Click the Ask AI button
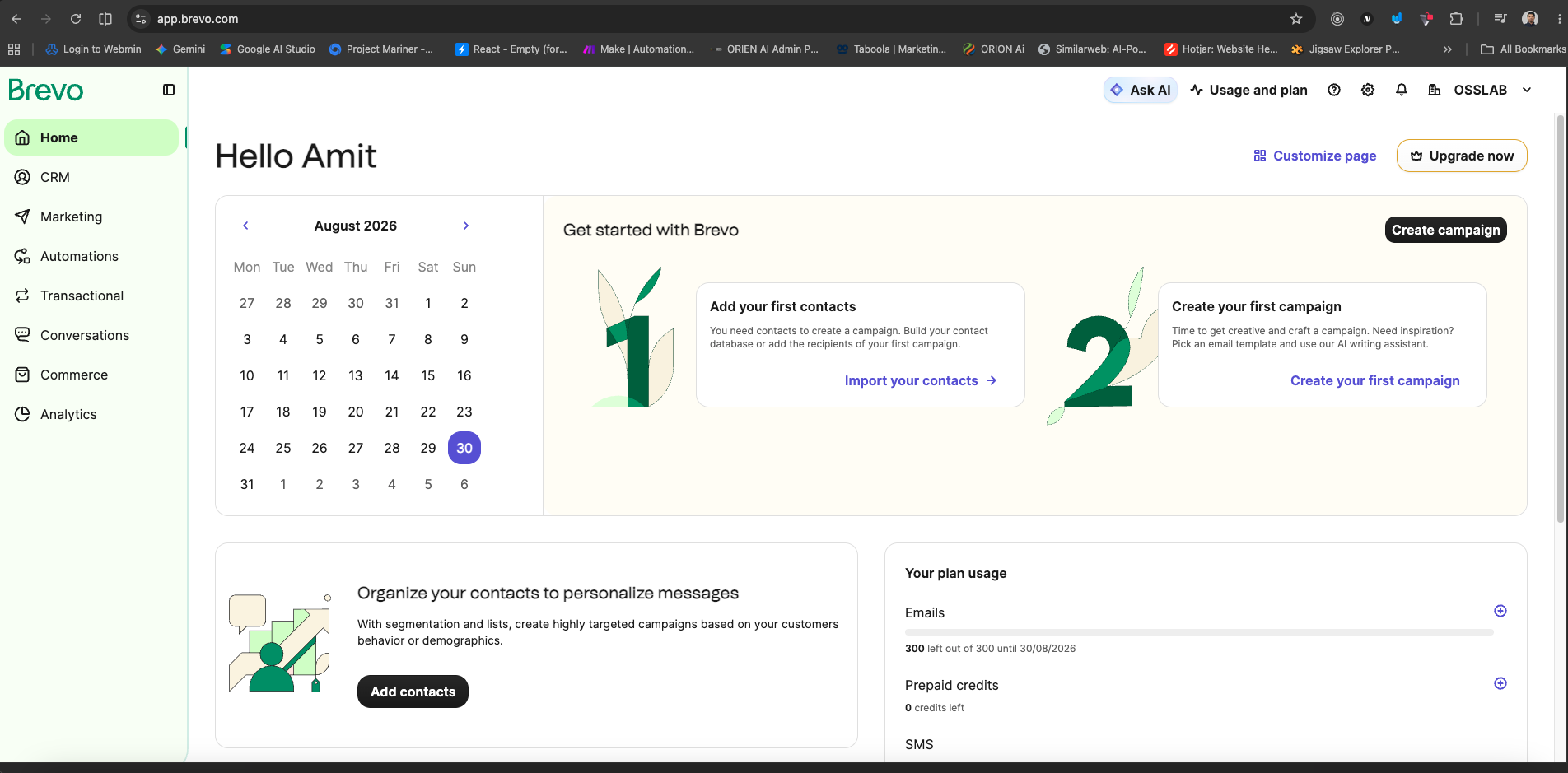 pyautogui.click(x=1141, y=90)
